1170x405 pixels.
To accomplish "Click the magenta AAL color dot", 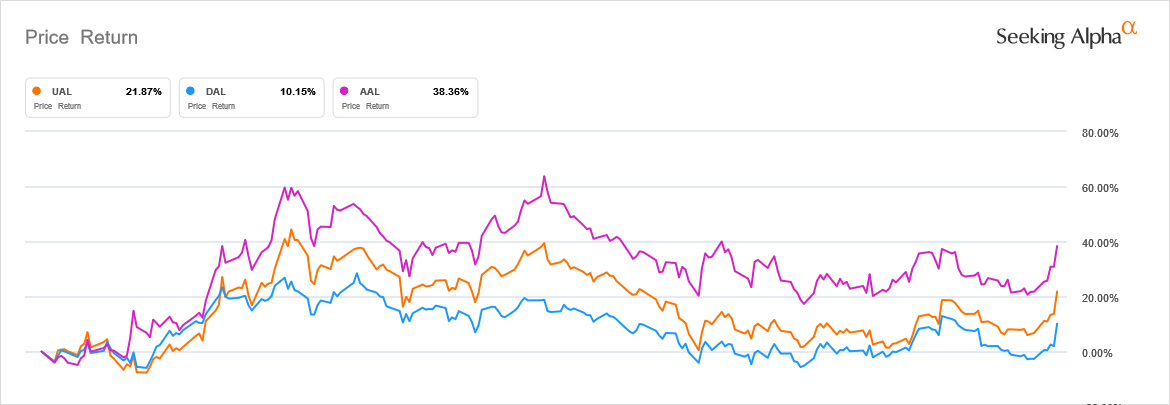I will pyautogui.click(x=344, y=91).
